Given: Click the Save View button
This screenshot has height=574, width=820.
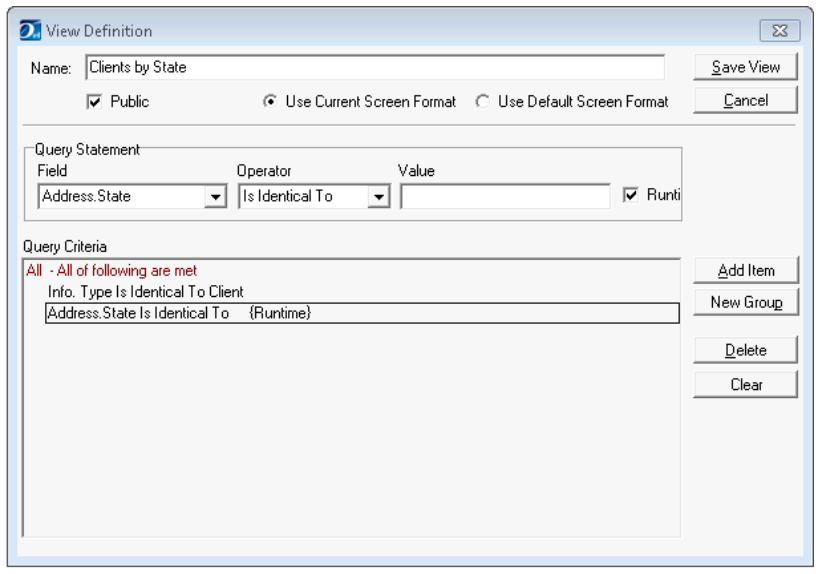Looking at the screenshot, I should click(745, 67).
